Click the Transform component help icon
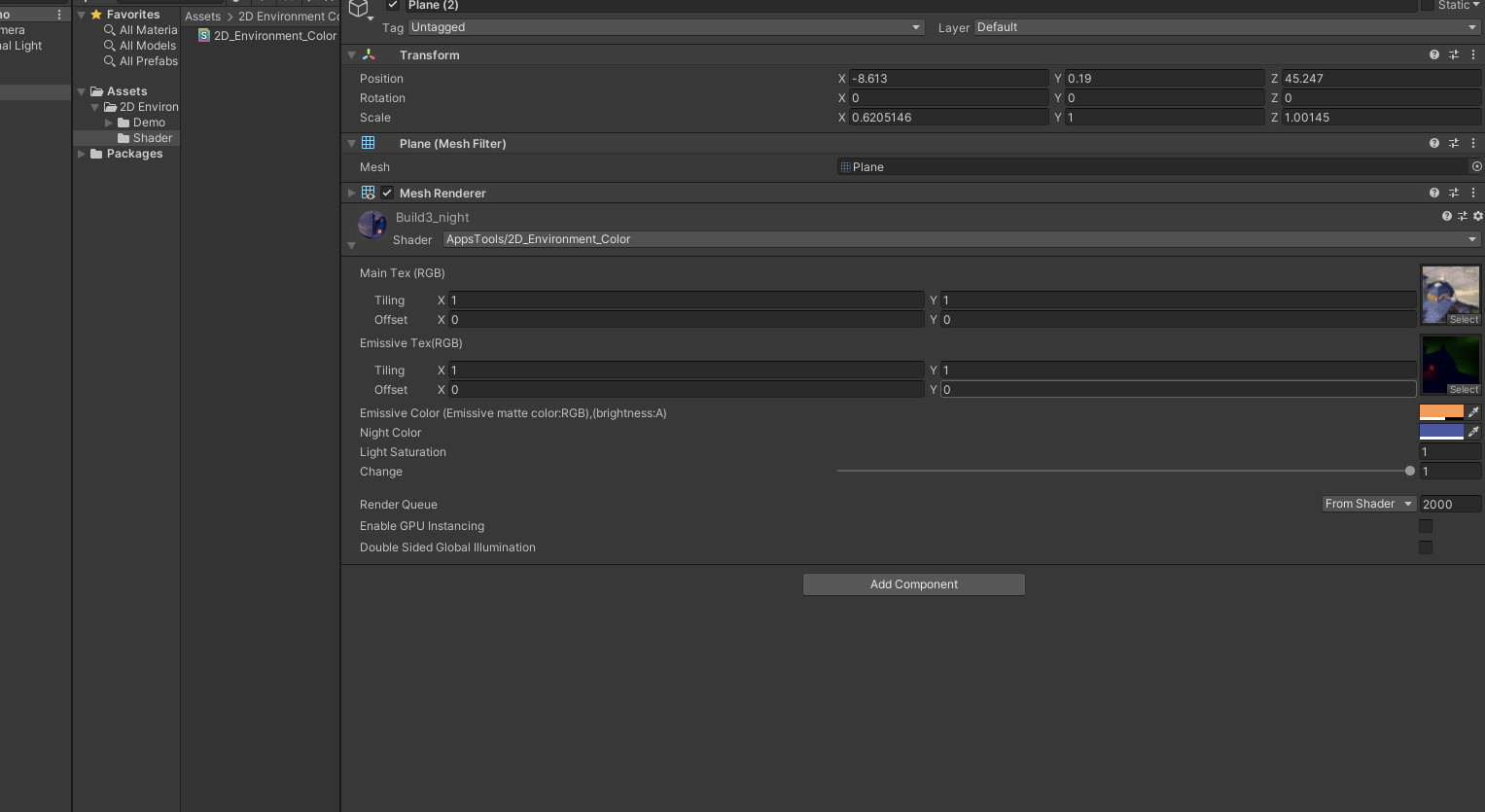1485x812 pixels. [x=1433, y=54]
